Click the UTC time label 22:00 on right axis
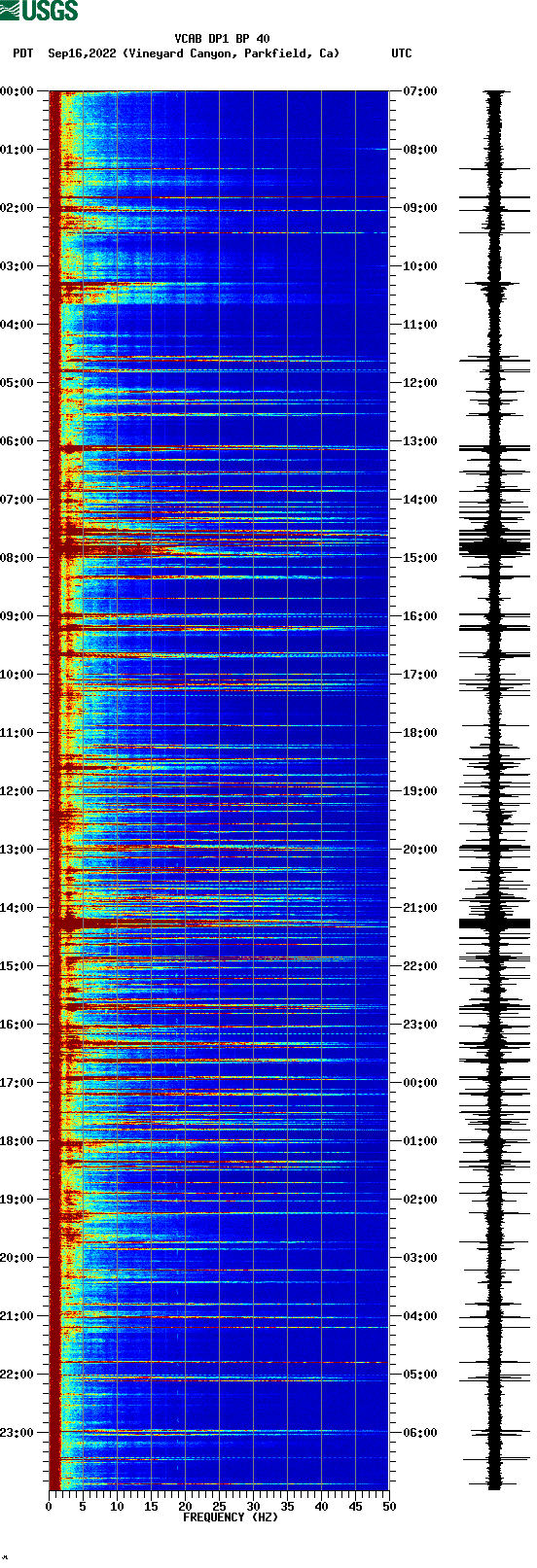 click(x=420, y=966)
